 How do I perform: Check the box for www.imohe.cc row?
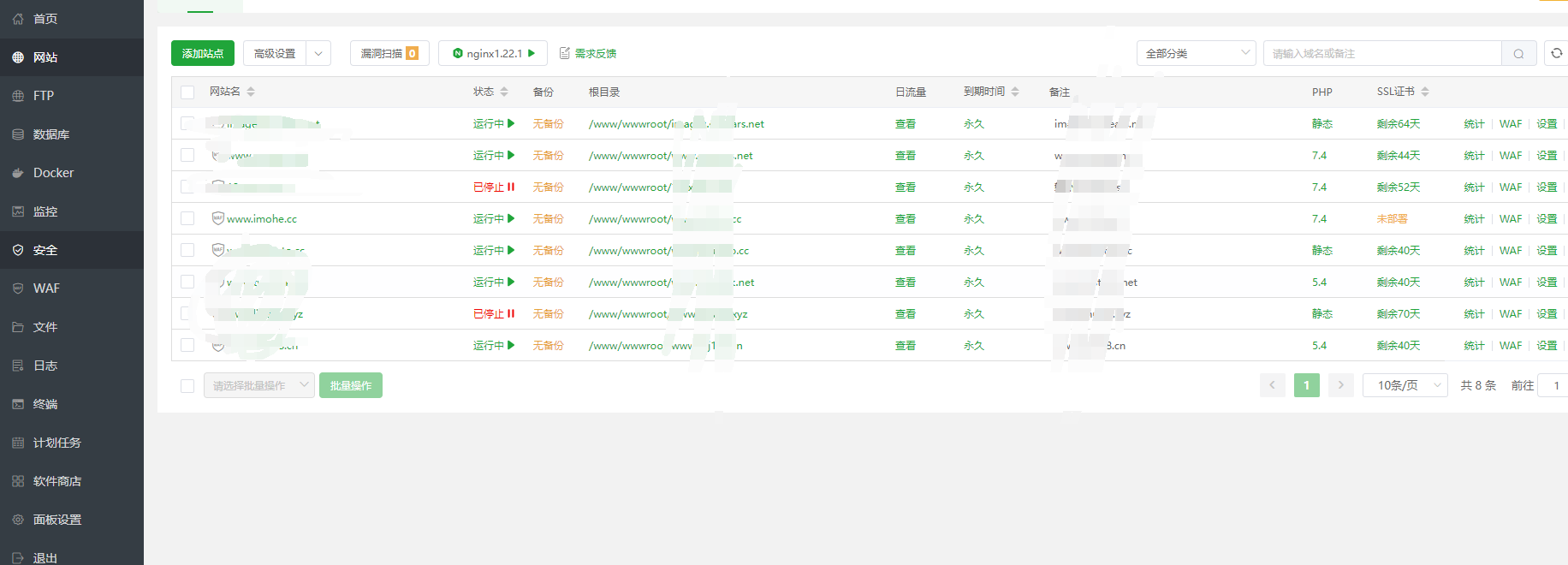187,218
